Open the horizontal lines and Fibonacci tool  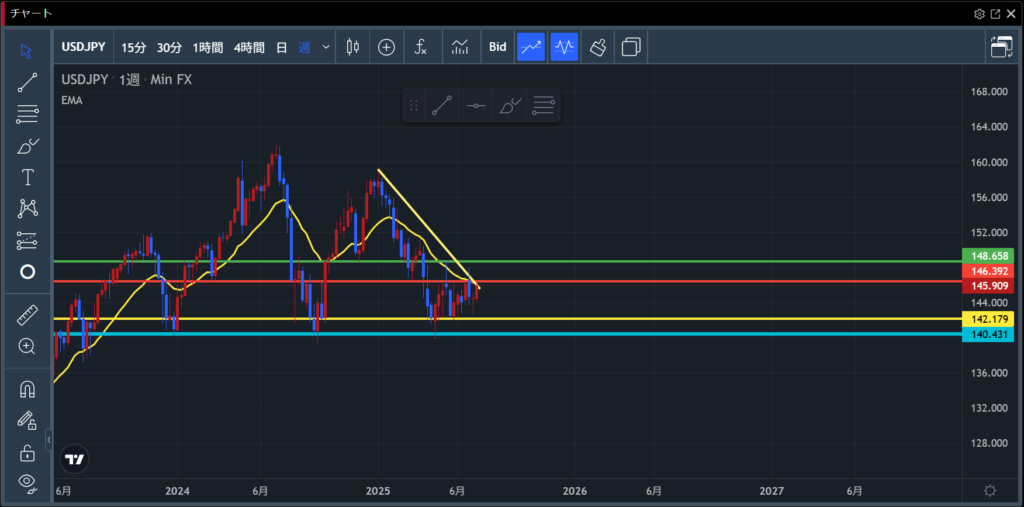click(x=27, y=114)
